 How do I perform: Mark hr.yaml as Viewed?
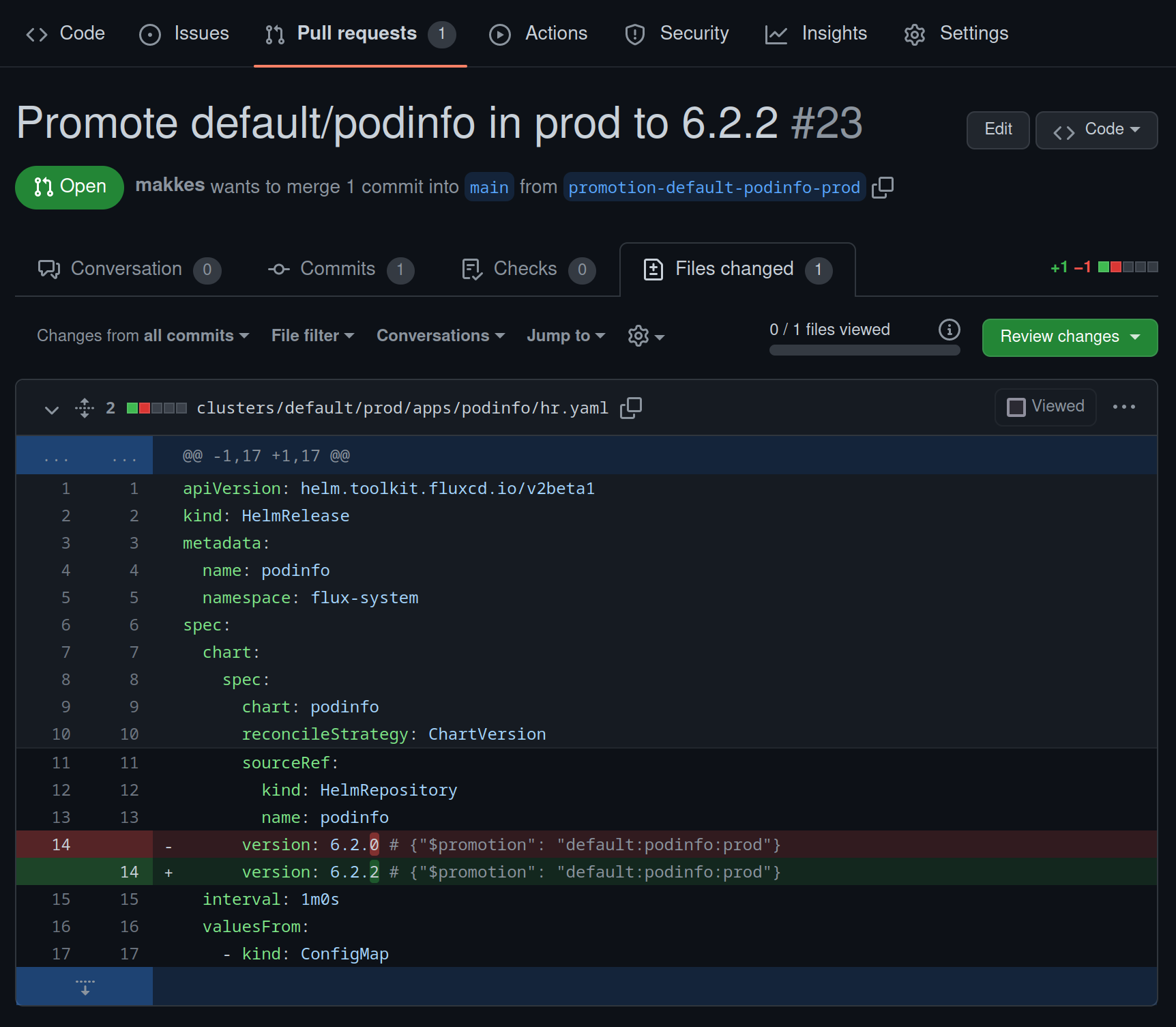pyautogui.click(x=1045, y=407)
